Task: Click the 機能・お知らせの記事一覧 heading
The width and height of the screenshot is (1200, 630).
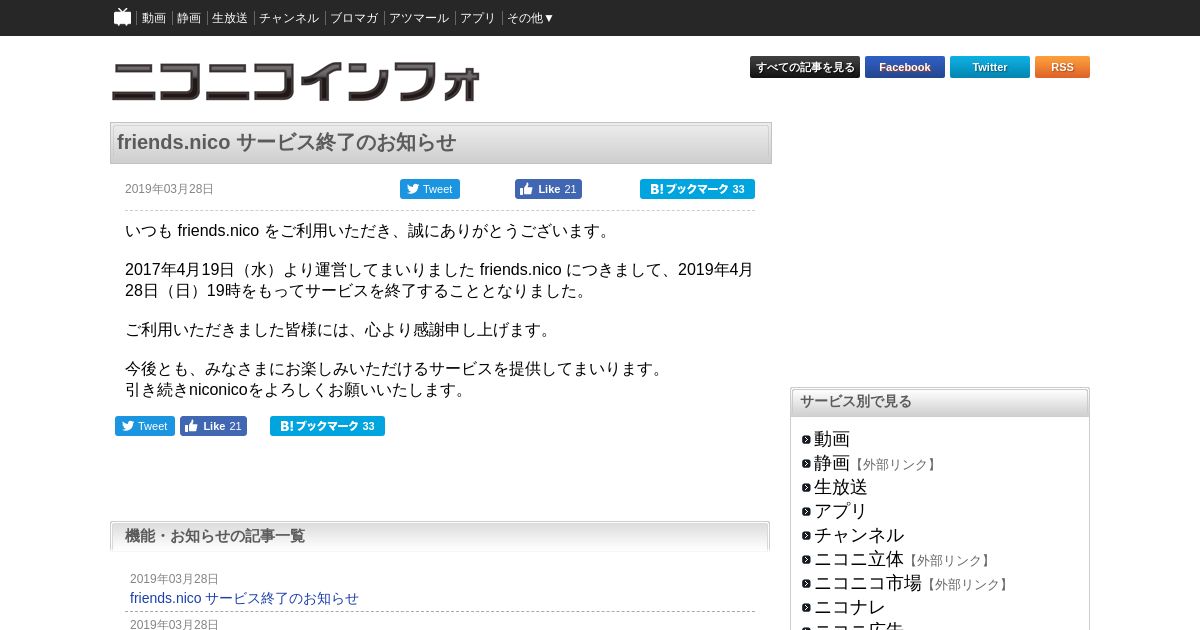Action: point(215,536)
